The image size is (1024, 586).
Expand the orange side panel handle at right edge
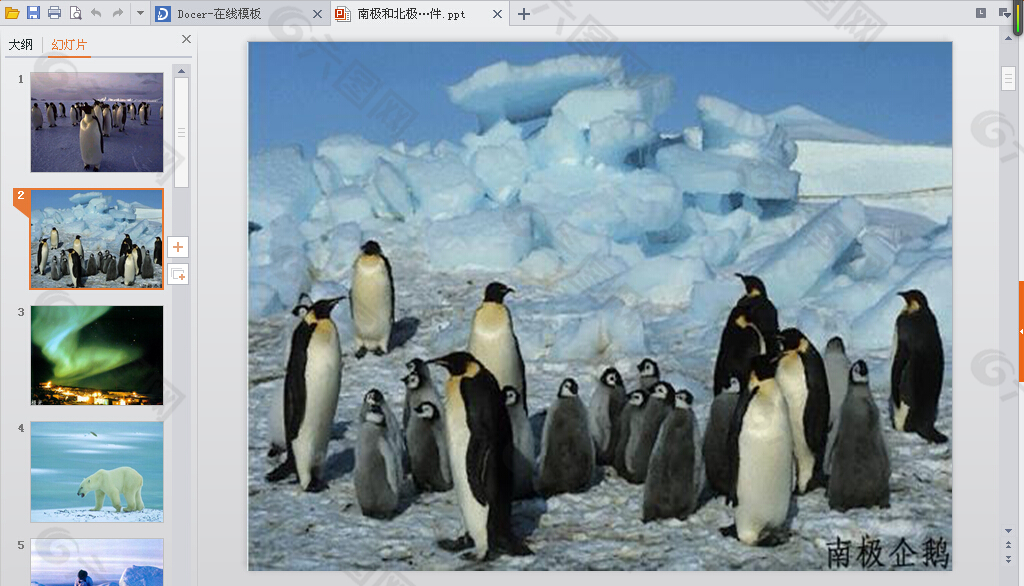[x=1021, y=331]
